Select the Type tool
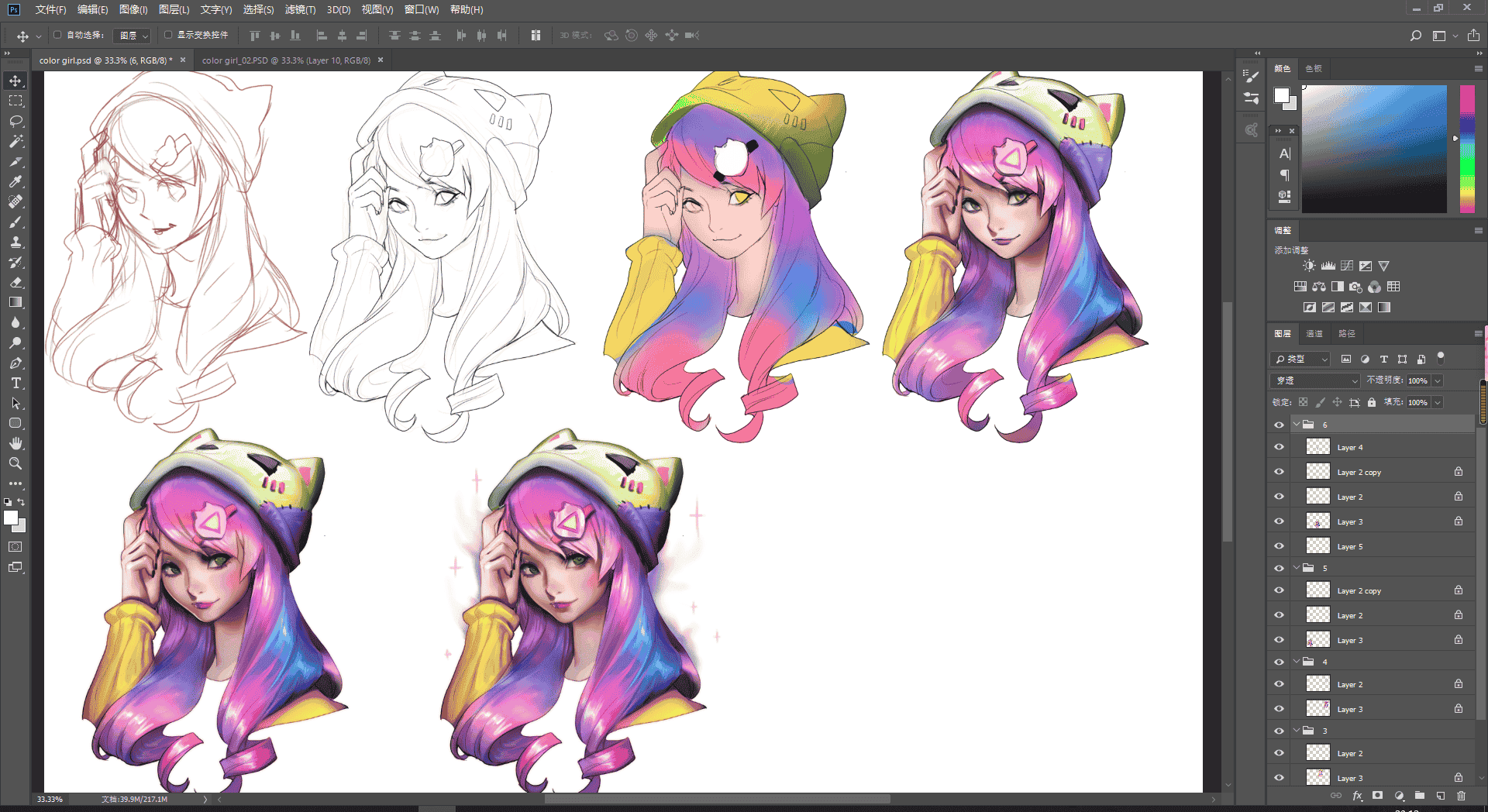This screenshot has width=1488, height=812. click(x=15, y=383)
